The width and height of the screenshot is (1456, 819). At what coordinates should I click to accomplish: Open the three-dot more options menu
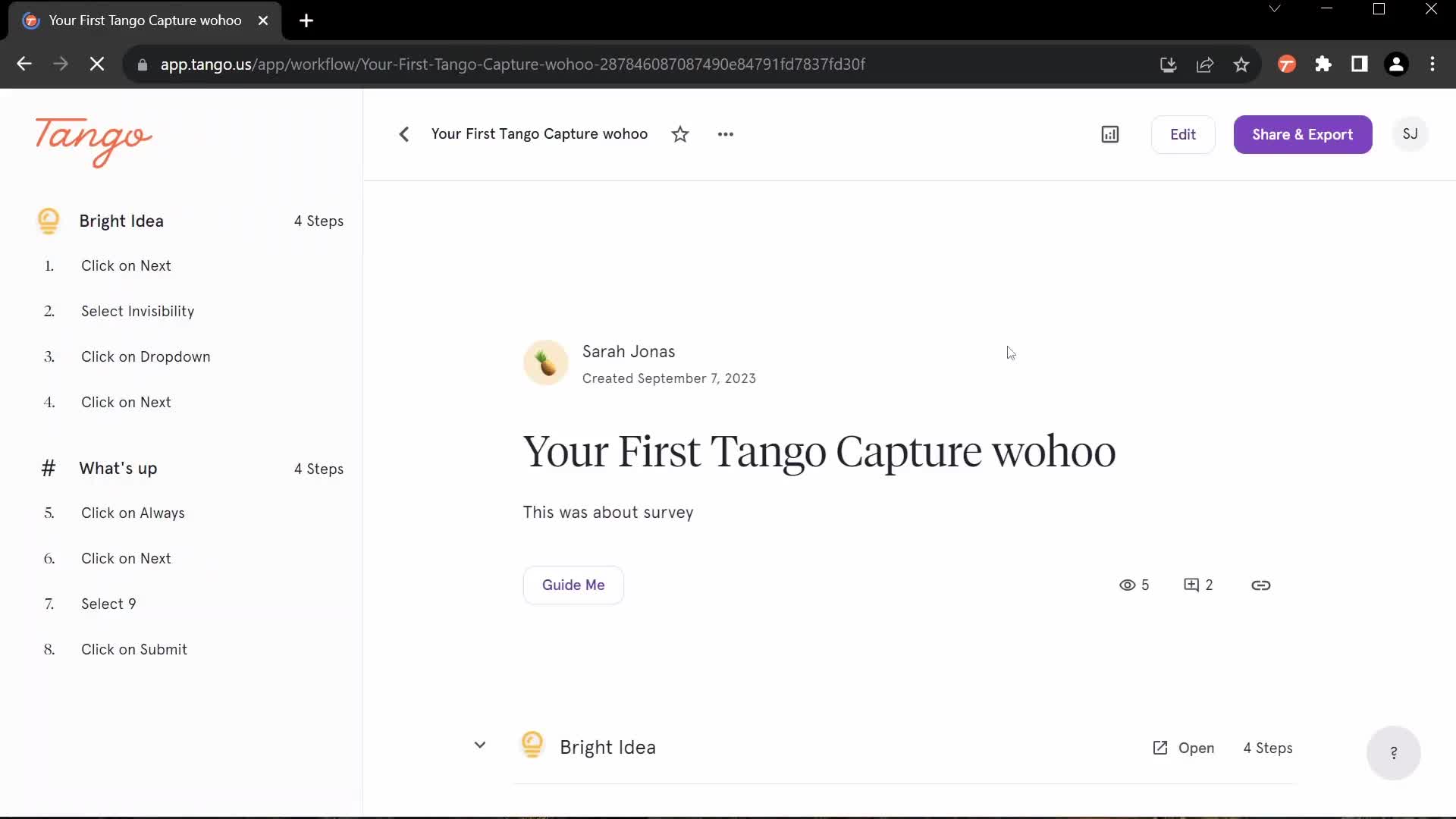click(x=726, y=134)
